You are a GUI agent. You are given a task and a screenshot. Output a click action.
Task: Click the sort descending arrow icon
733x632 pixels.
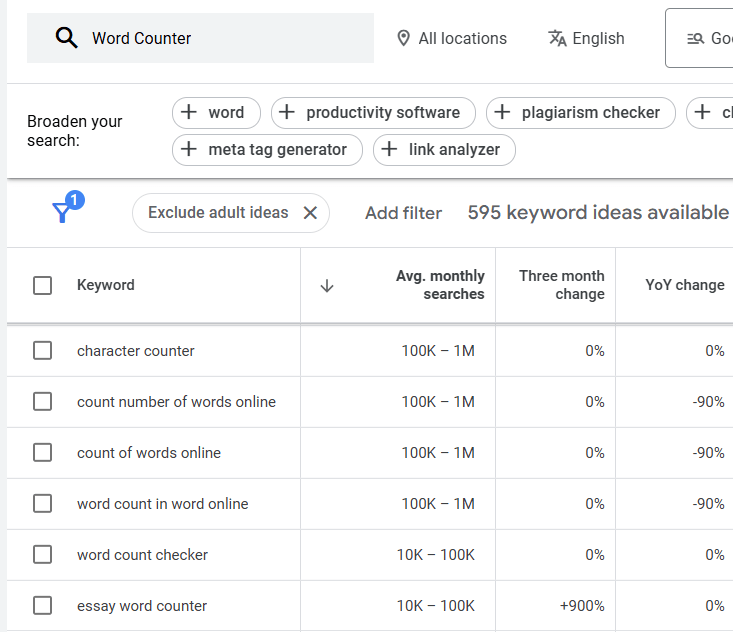[327, 286]
